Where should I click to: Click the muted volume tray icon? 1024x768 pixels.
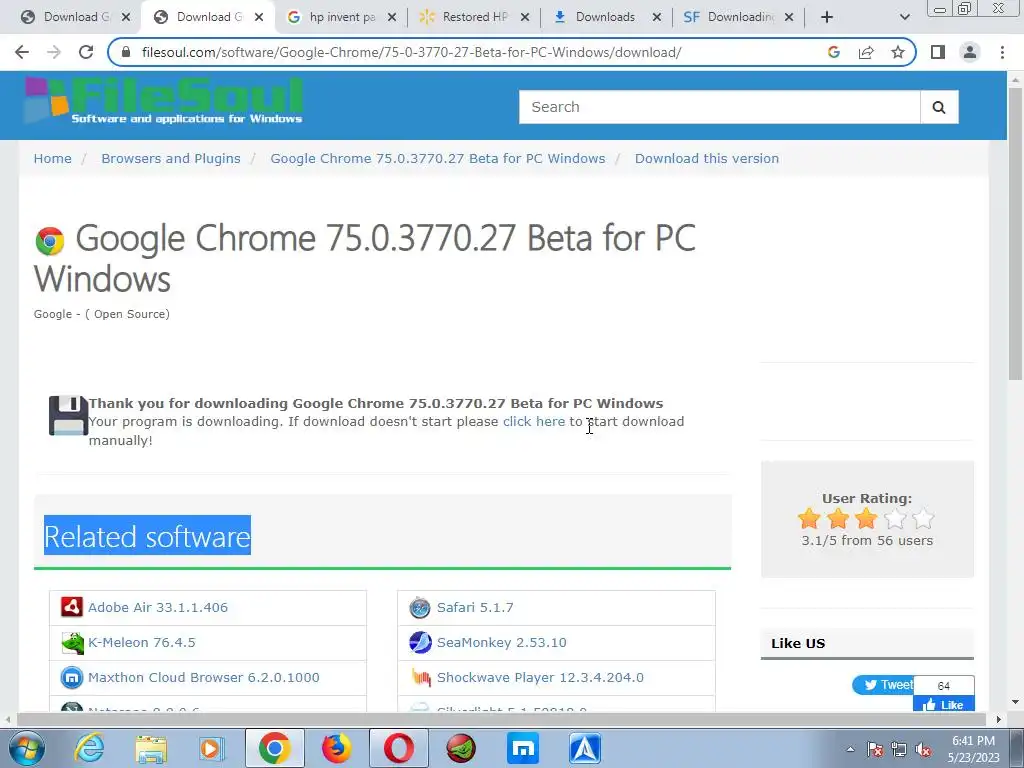coord(923,750)
